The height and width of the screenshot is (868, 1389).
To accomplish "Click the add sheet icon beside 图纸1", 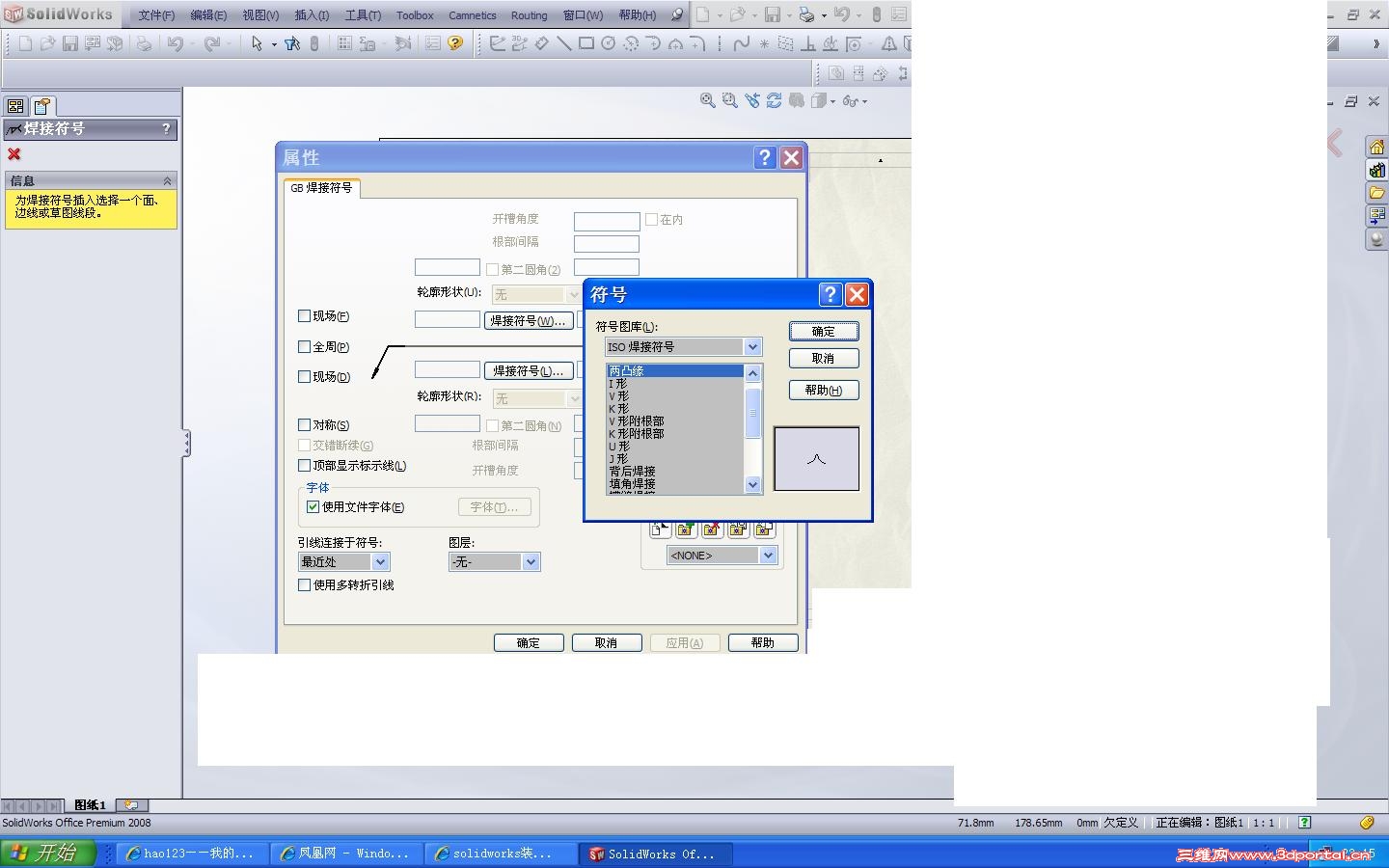I will (131, 804).
